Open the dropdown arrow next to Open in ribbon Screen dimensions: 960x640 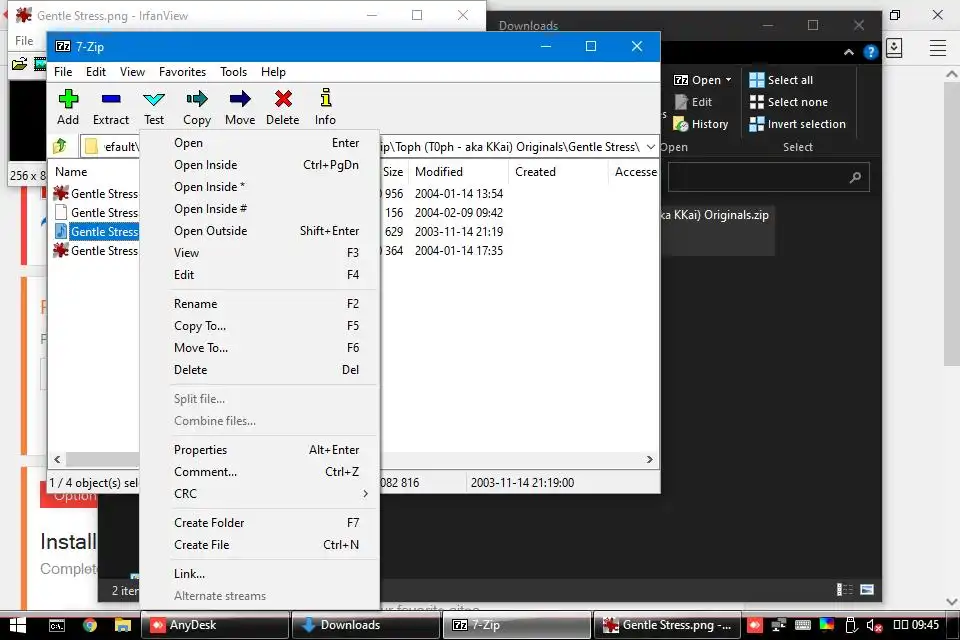[x=728, y=80]
